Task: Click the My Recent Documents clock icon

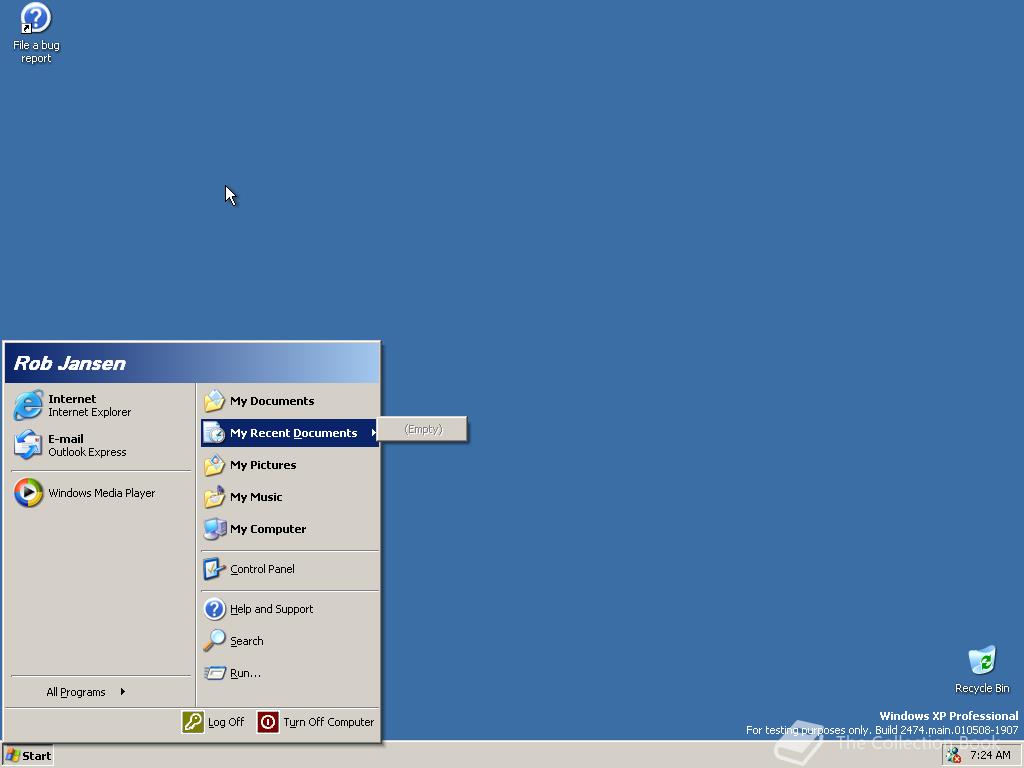Action: 214,432
